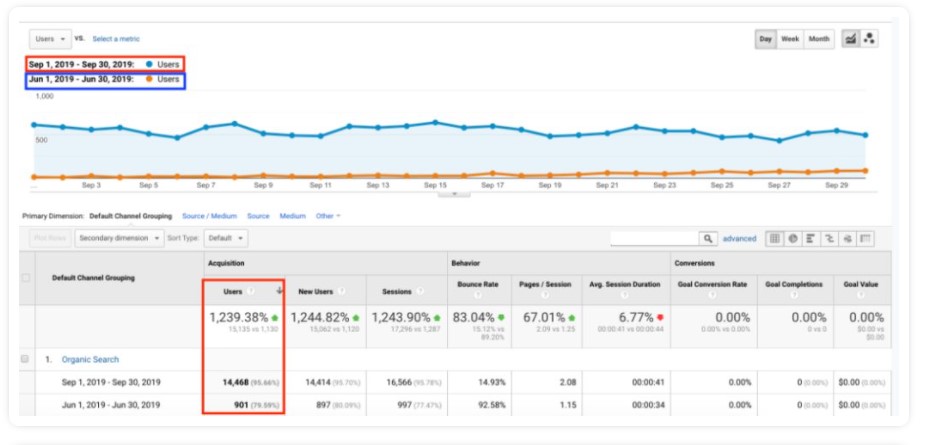Viewport: 928px width, 445px height.
Task: Click the table search magnifier button
Action: point(708,239)
